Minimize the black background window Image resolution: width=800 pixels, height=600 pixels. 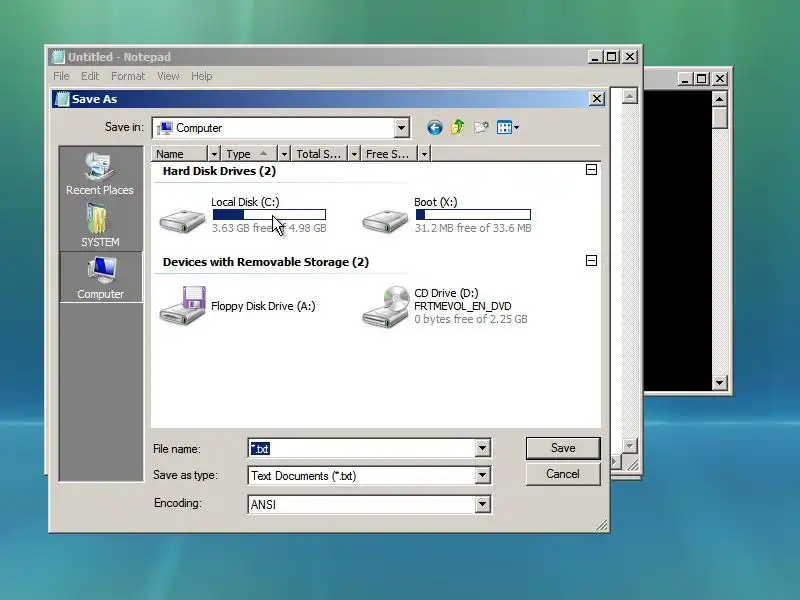pyautogui.click(x=685, y=79)
